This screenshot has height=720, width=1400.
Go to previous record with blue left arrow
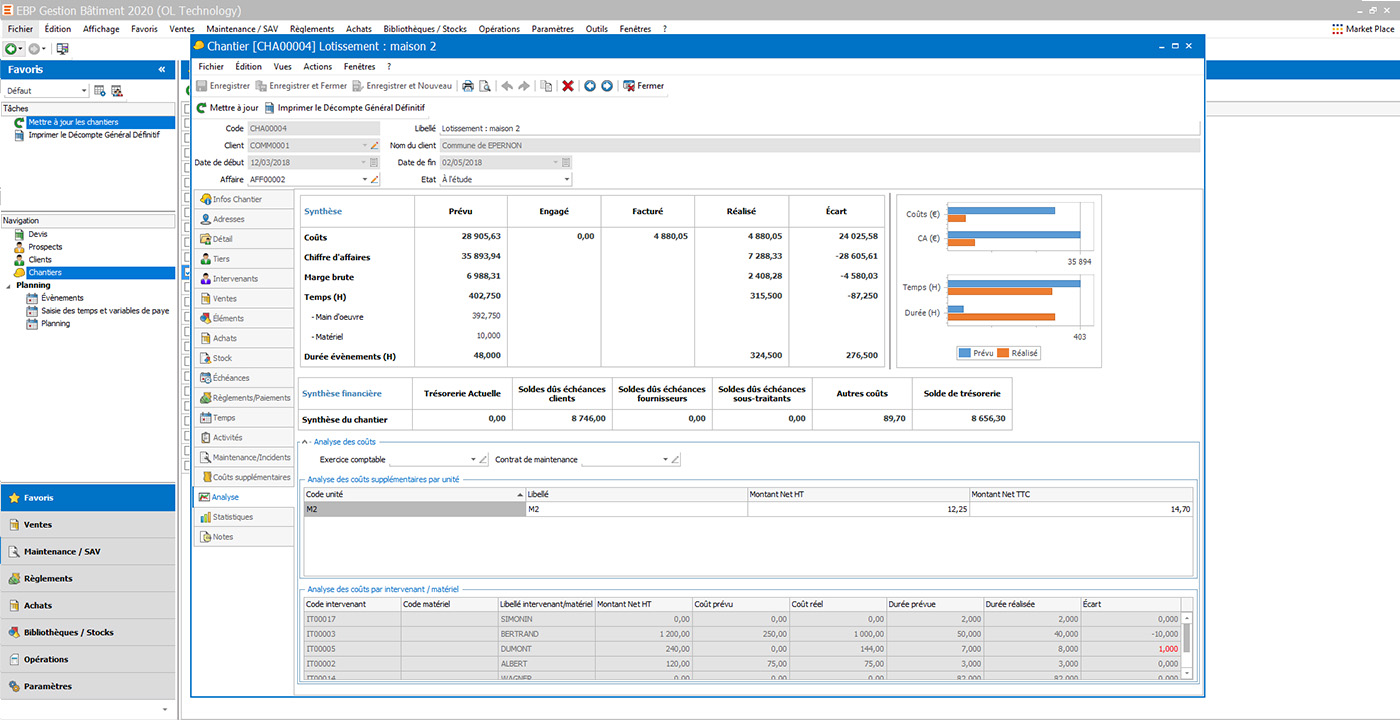pyautogui.click(x=590, y=86)
